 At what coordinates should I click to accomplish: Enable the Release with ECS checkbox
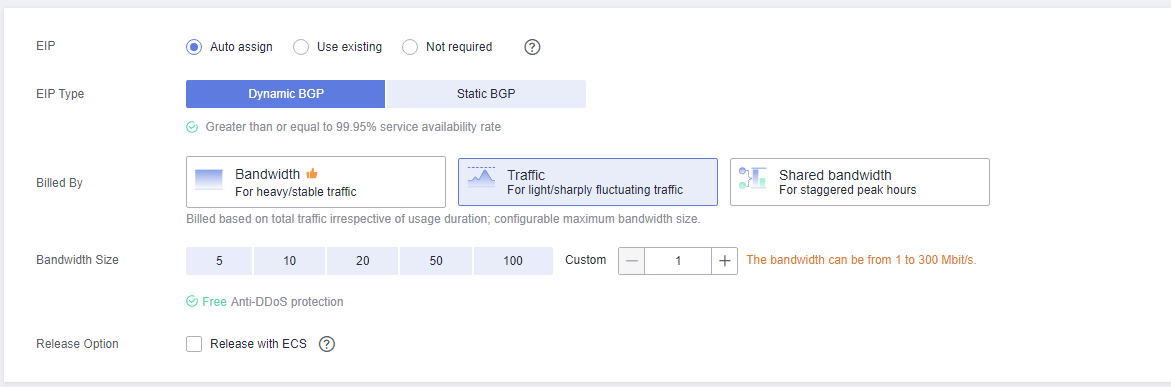pos(194,344)
